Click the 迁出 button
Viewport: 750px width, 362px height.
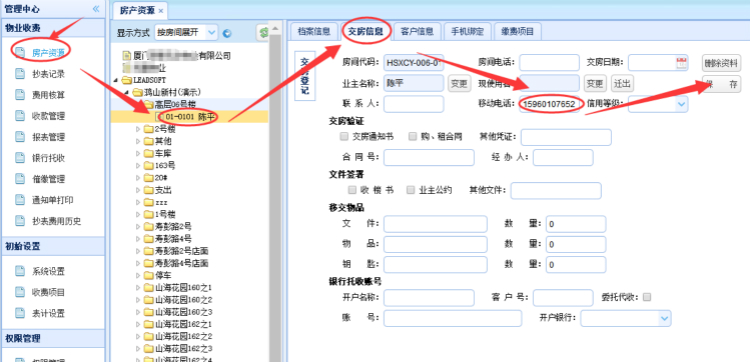[622, 83]
